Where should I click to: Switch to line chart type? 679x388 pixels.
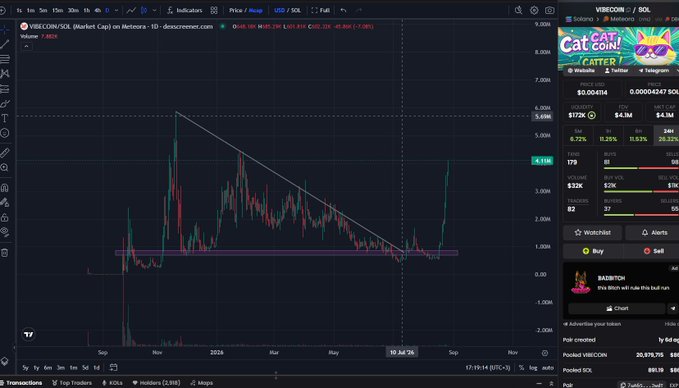[131, 10]
